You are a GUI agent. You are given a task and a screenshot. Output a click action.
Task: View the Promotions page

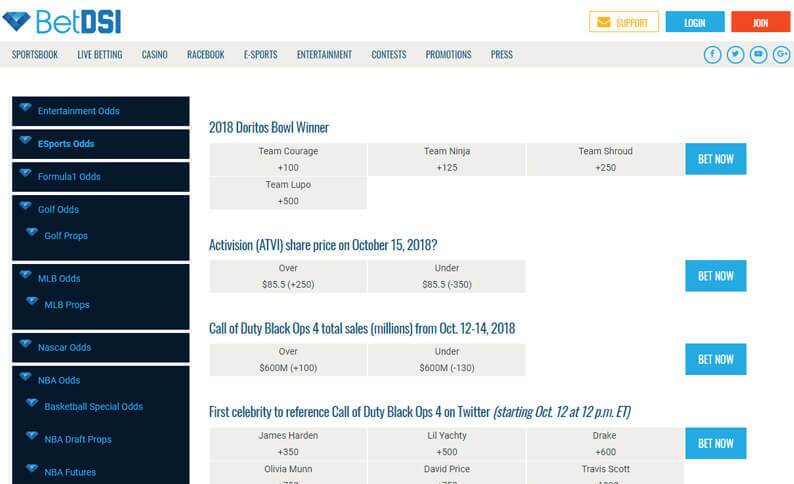pyautogui.click(x=448, y=55)
